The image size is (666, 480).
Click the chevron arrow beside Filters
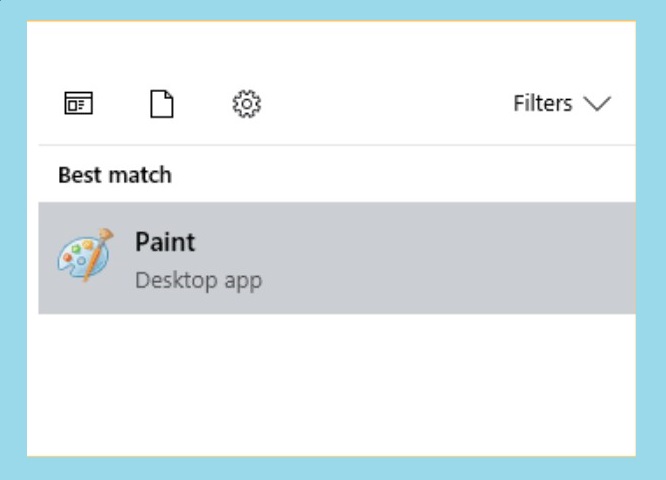coord(597,104)
